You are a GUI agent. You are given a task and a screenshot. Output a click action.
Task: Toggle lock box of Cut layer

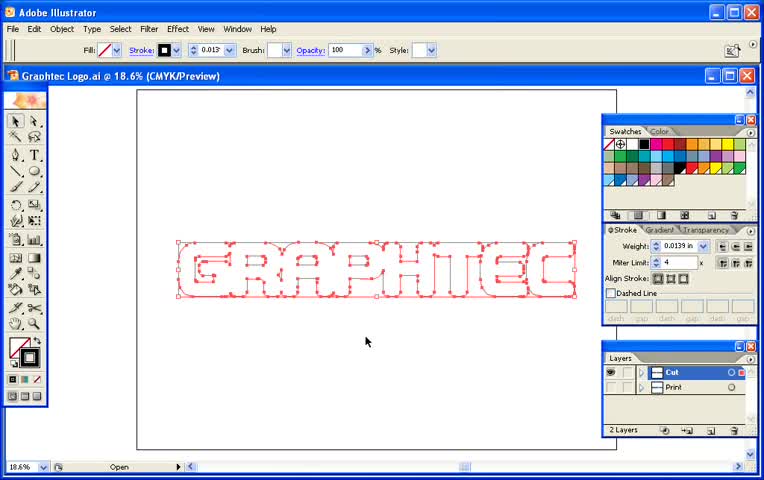pyautogui.click(x=628, y=372)
